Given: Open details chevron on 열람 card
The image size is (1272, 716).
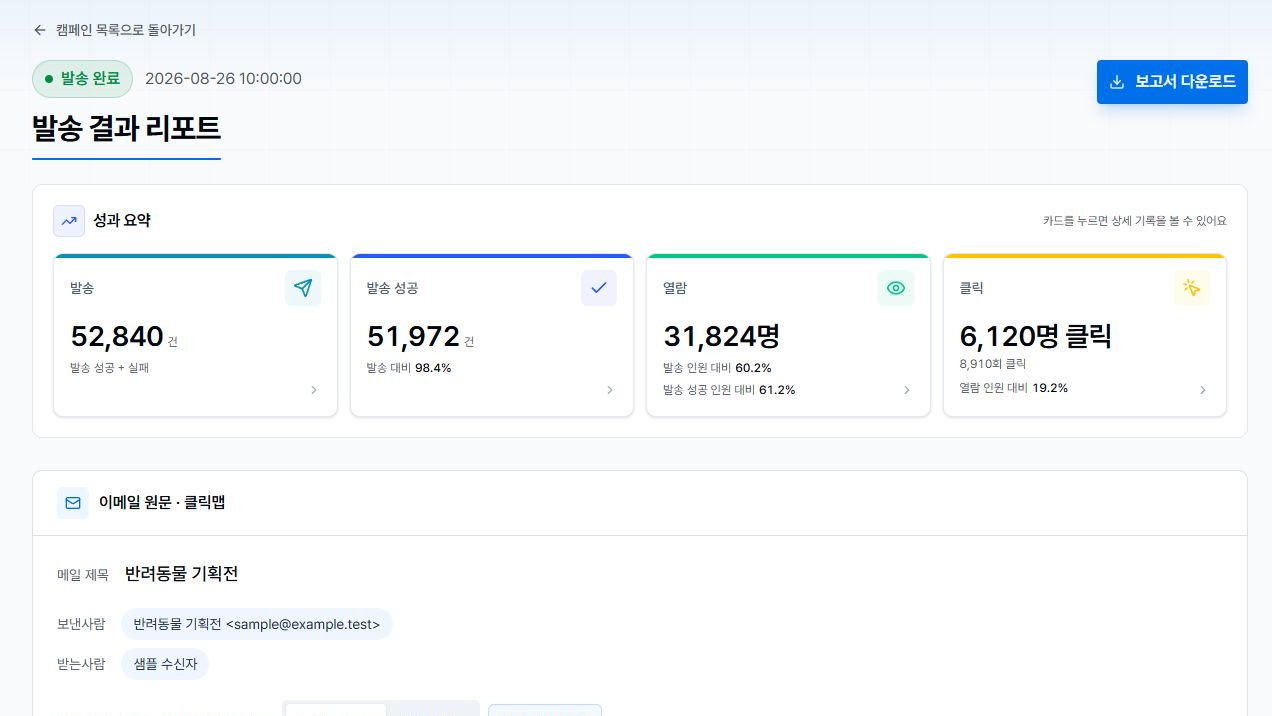Looking at the screenshot, I should click(x=907, y=390).
